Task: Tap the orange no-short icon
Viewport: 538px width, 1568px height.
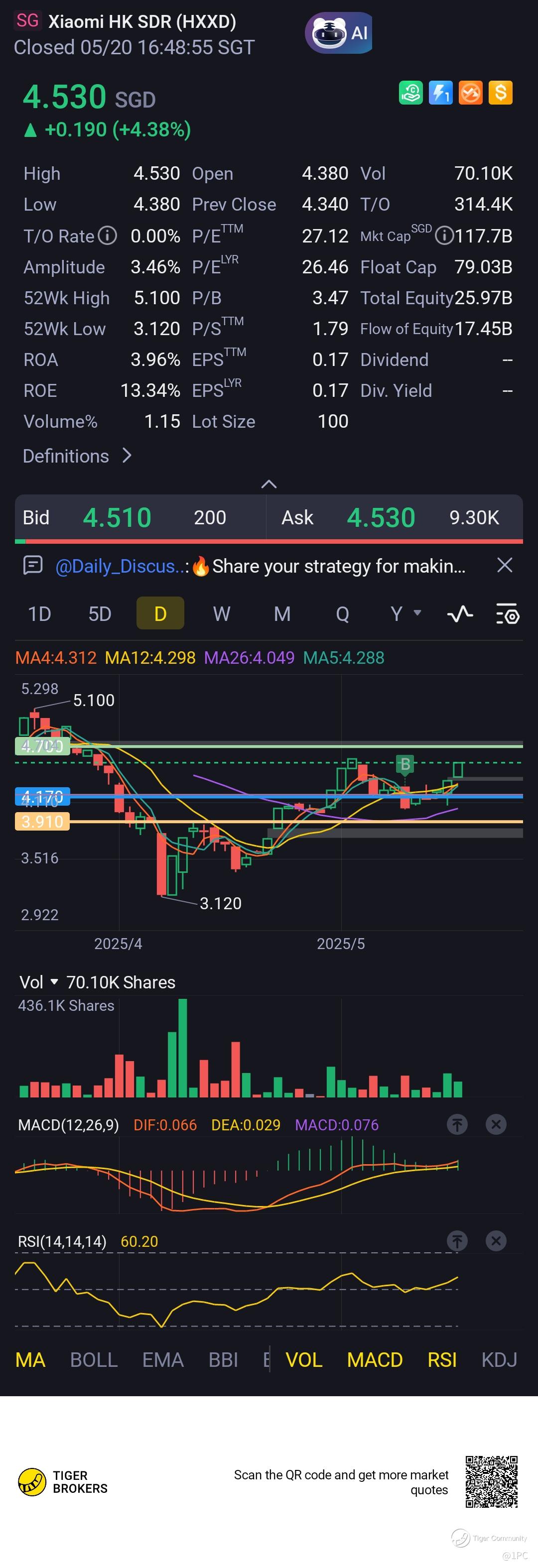Action: coord(470,93)
